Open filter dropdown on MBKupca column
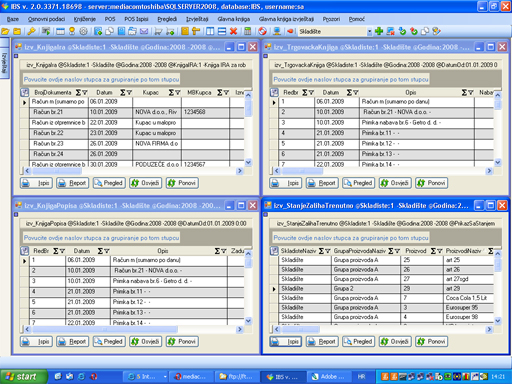The width and height of the screenshot is (512, 384). (226, 93)
